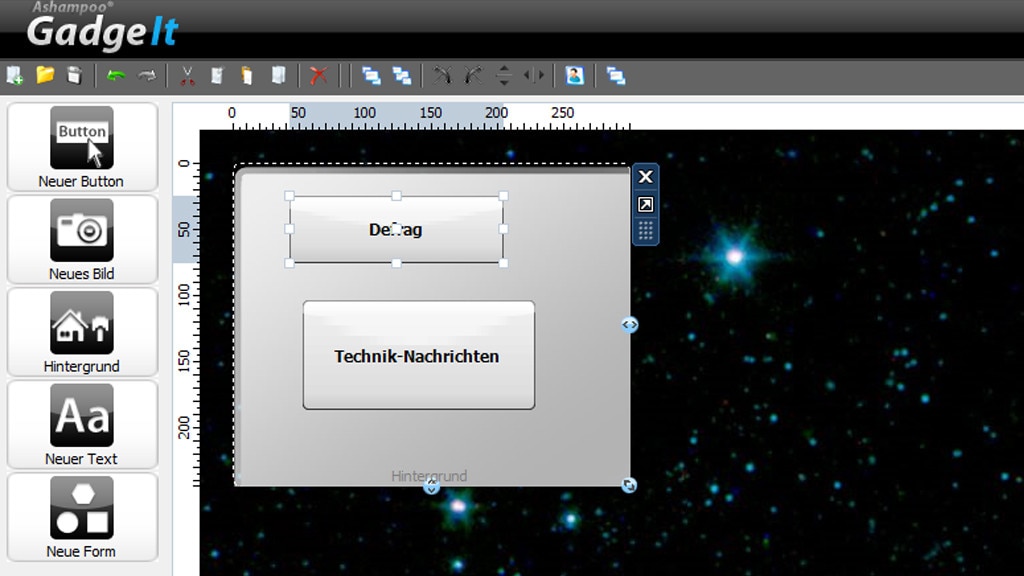This screenshot has height=576, width=1024.
Task: Open the gadget dotted grid menu
Action: click(x=646, y=230)
